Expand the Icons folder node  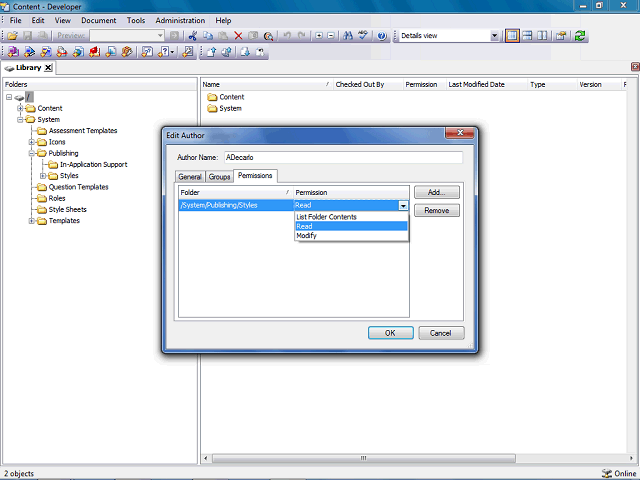(31, 142)
